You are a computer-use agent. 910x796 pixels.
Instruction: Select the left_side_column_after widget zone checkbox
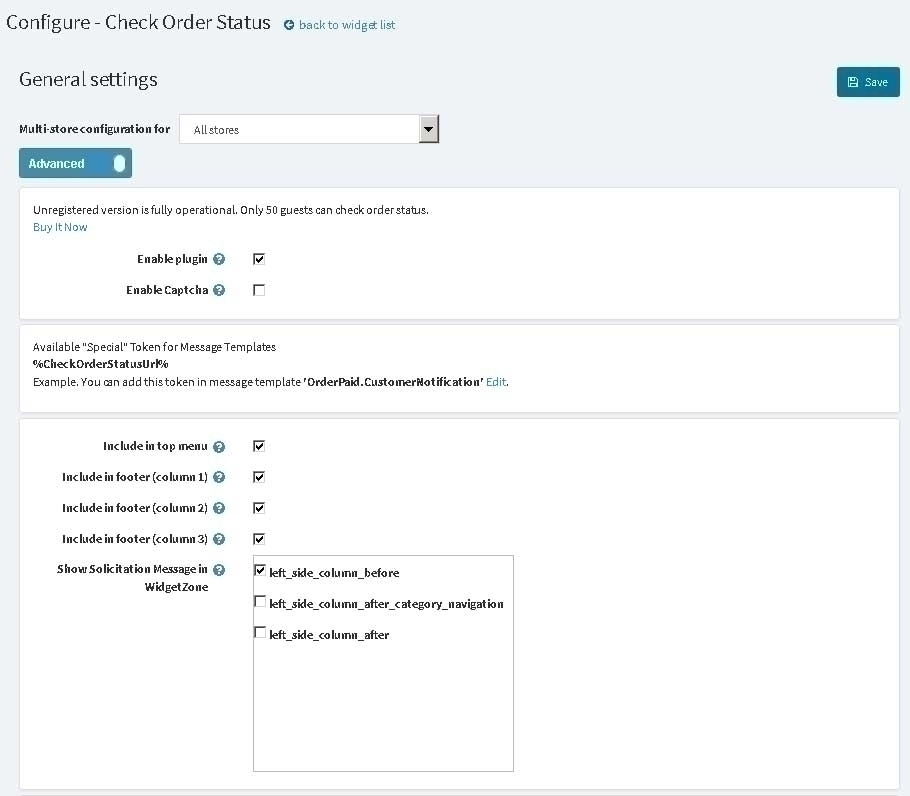tap(261, 633)
